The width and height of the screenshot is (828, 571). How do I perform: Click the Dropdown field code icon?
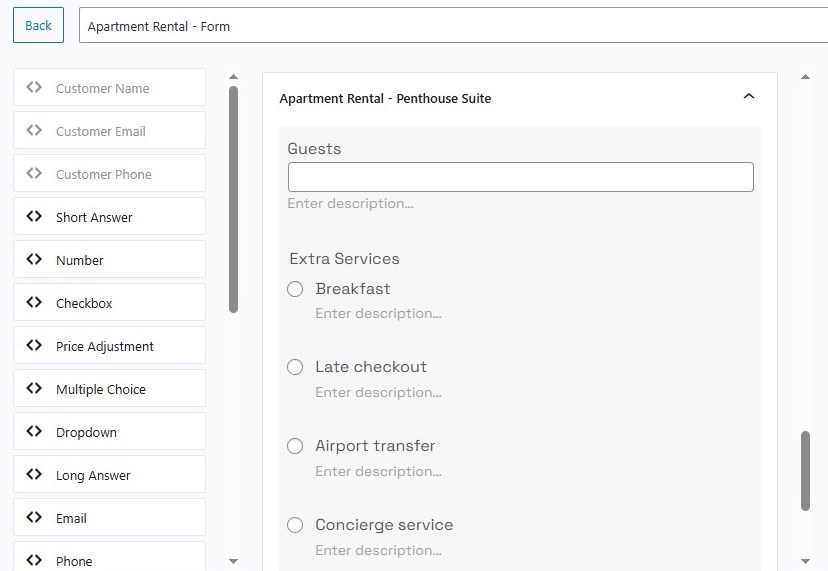34,432
